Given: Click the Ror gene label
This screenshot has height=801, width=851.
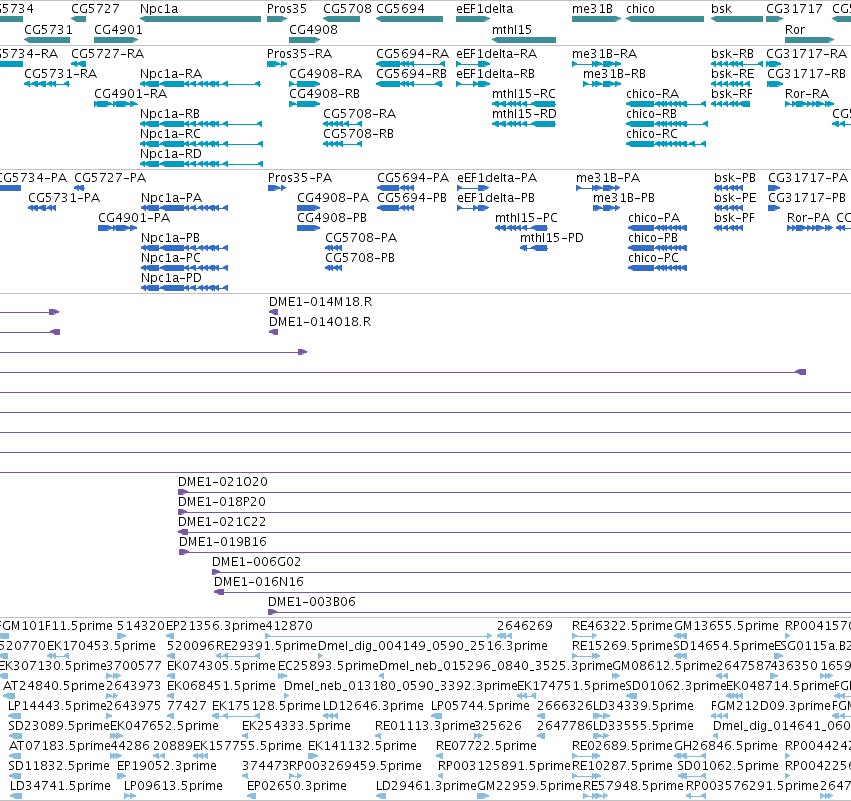Looking at the screenshot, I should (x=795, y=29).
